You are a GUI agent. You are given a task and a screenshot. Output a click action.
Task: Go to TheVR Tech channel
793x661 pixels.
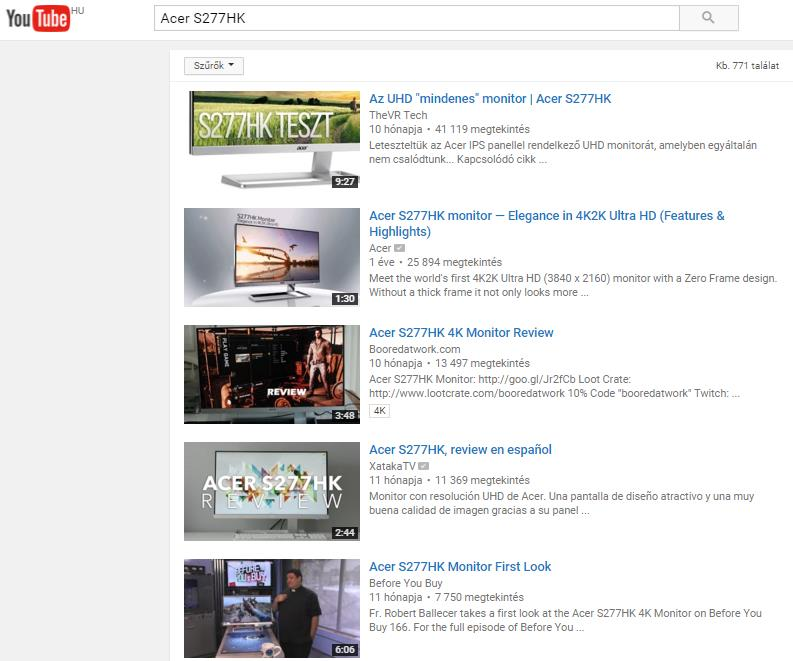coord(398,115)
